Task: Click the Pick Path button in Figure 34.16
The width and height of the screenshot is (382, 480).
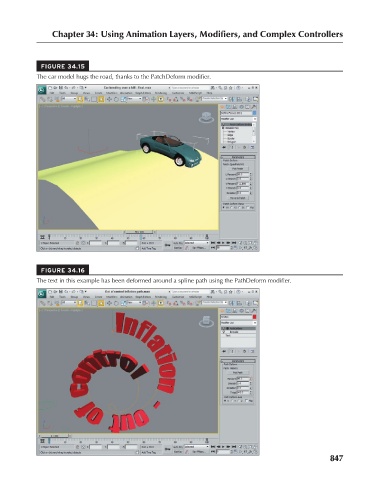Action: tap(237, 373)
